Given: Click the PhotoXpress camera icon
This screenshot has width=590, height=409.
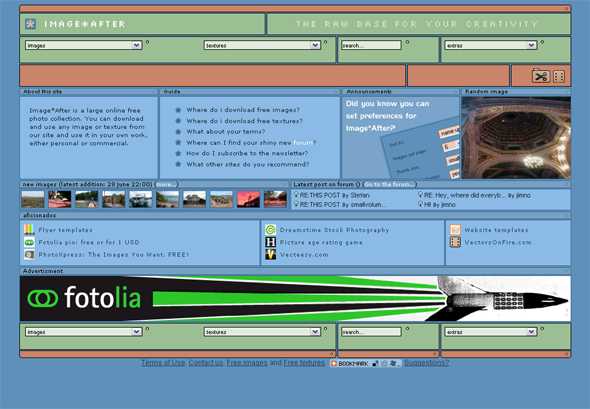Looking at the screenshot, I should pyautogui.click(x=29, y=255).
